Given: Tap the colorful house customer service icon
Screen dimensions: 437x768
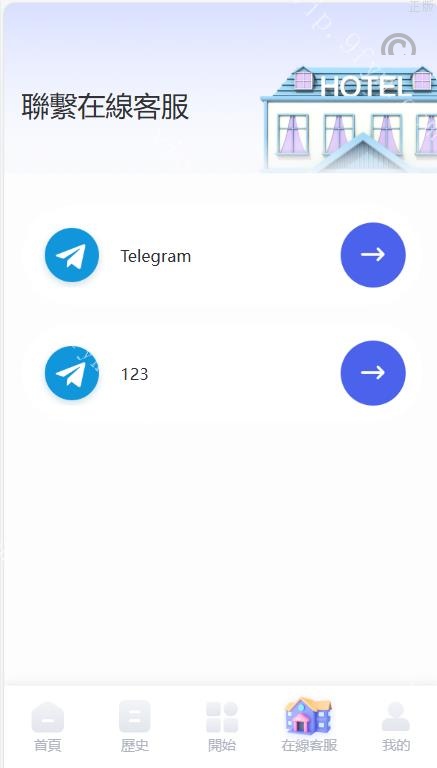Looking at the screenshot, I should (x=309, y=715).
